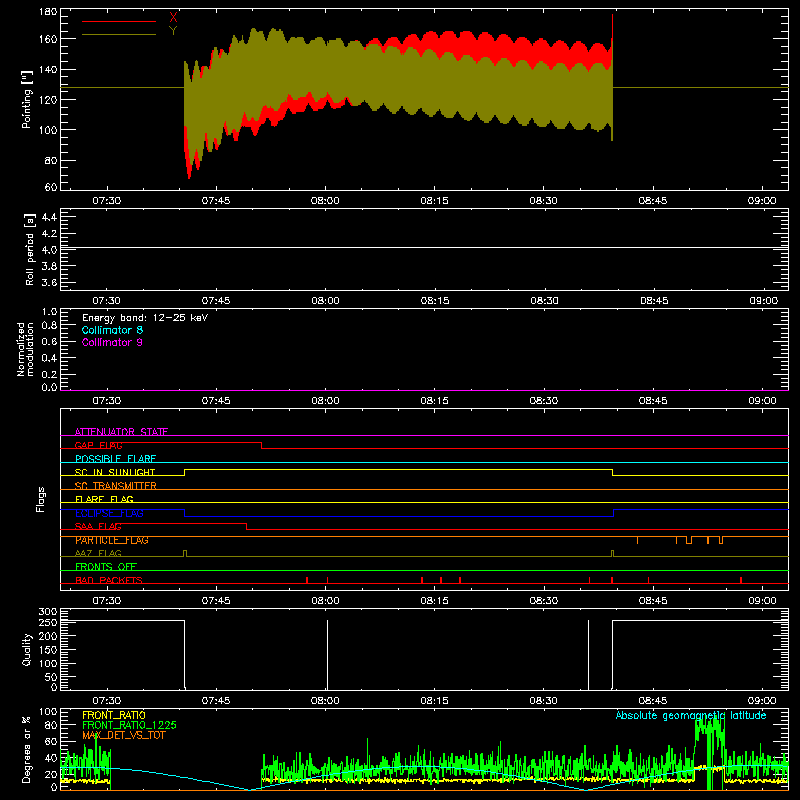Click 09:00 tick label under Roll period plot
This screenshot has width=800, height=800.
[763, 301]
